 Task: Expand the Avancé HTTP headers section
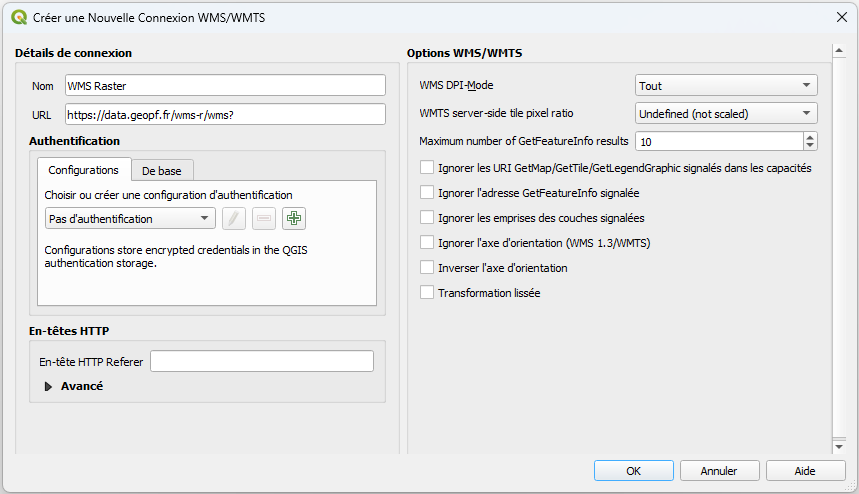click(x=48, y=387)
